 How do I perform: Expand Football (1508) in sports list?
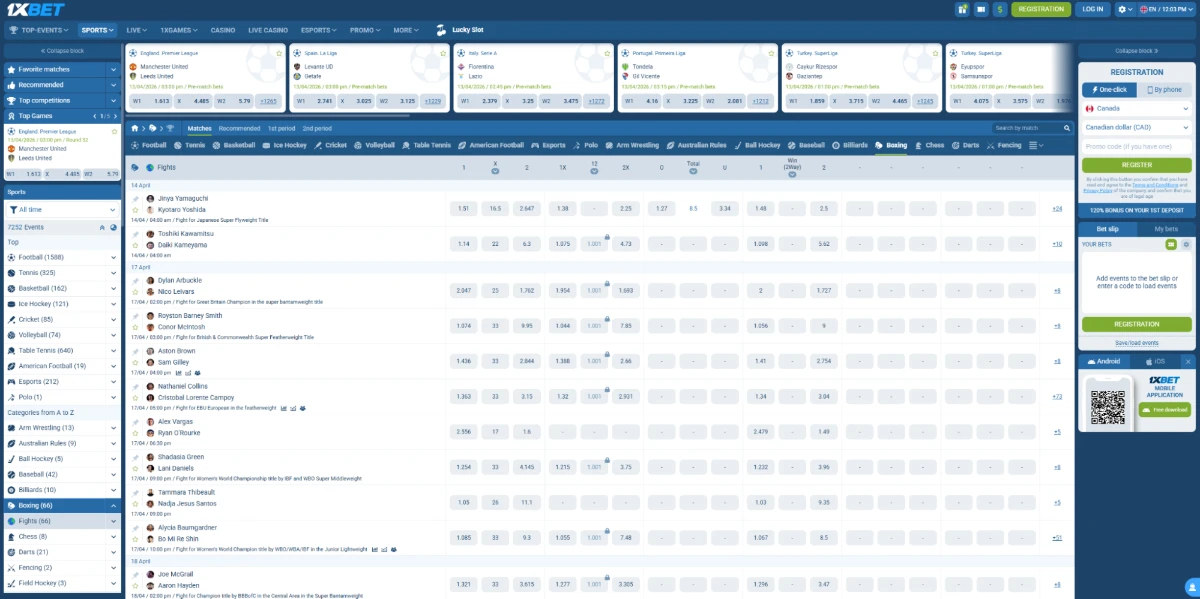click(x=113, y=257)
